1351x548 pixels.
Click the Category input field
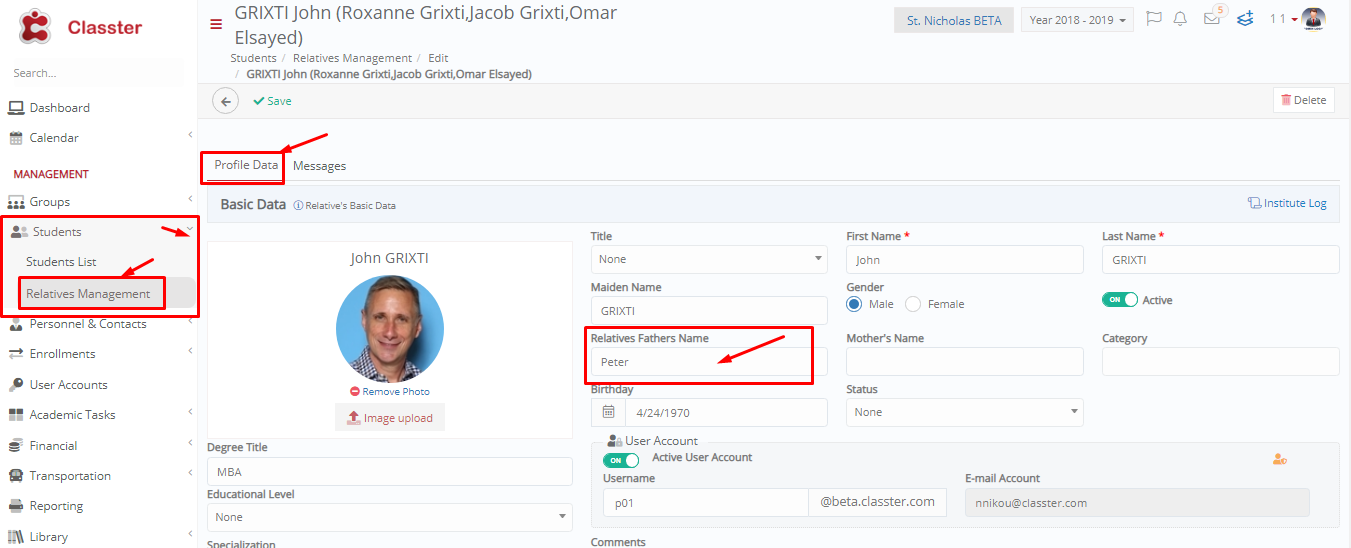point(1221,362)
